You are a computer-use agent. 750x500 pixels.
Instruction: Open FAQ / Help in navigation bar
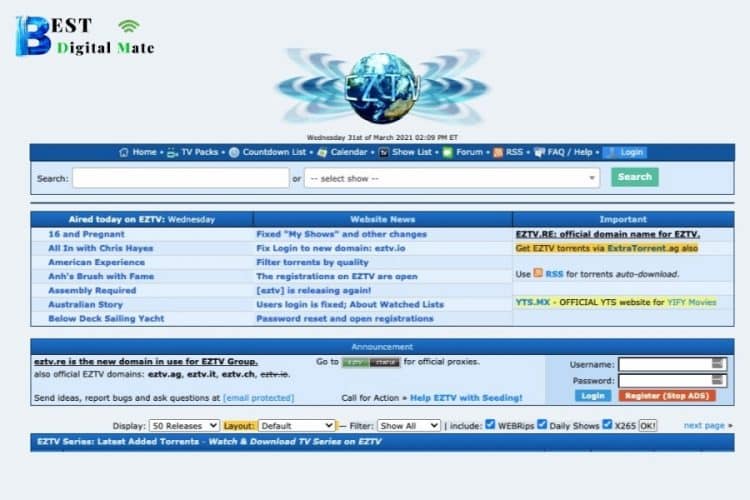coord(570,152)
